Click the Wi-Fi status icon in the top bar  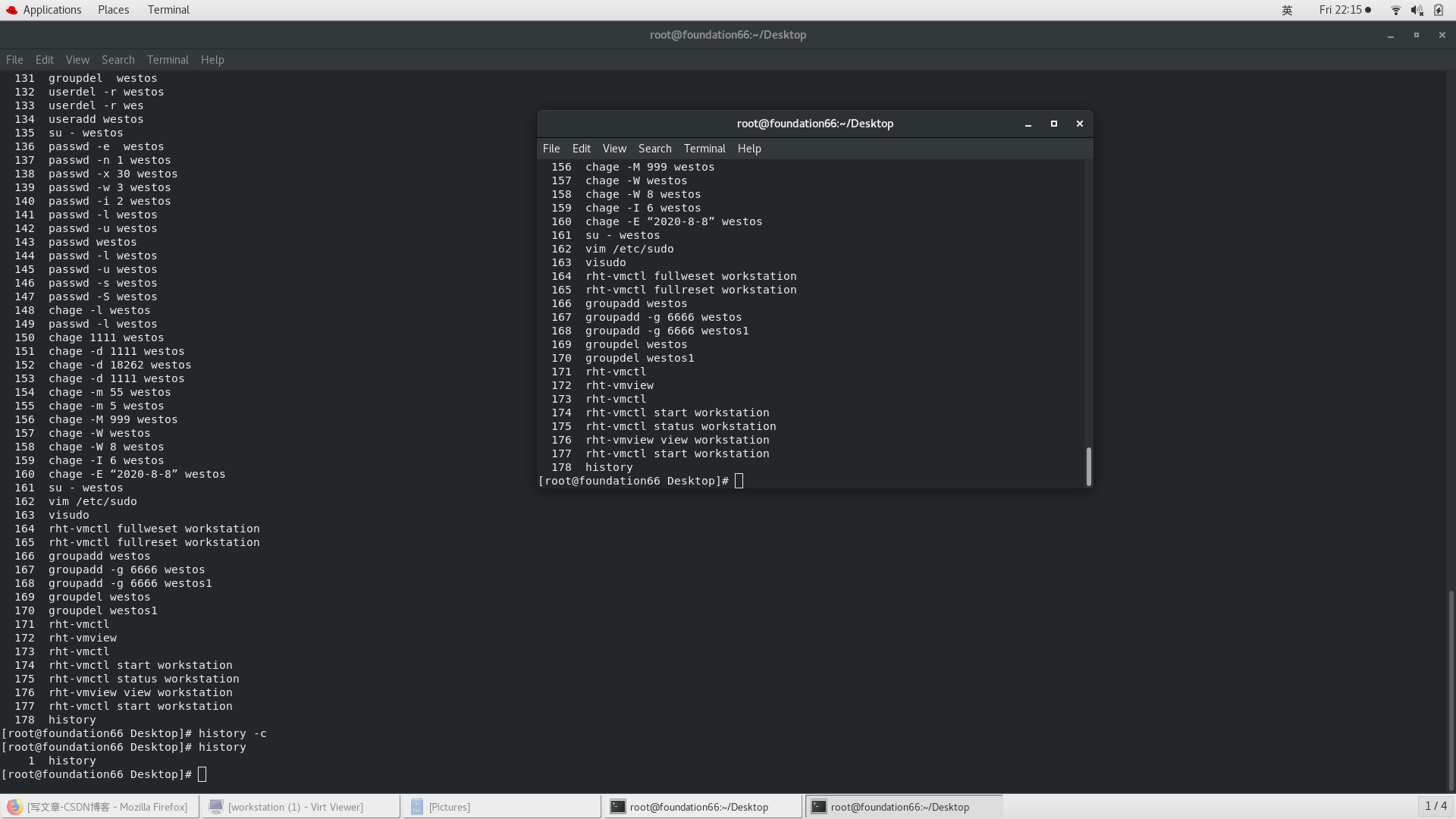(x=1395, y=10)
